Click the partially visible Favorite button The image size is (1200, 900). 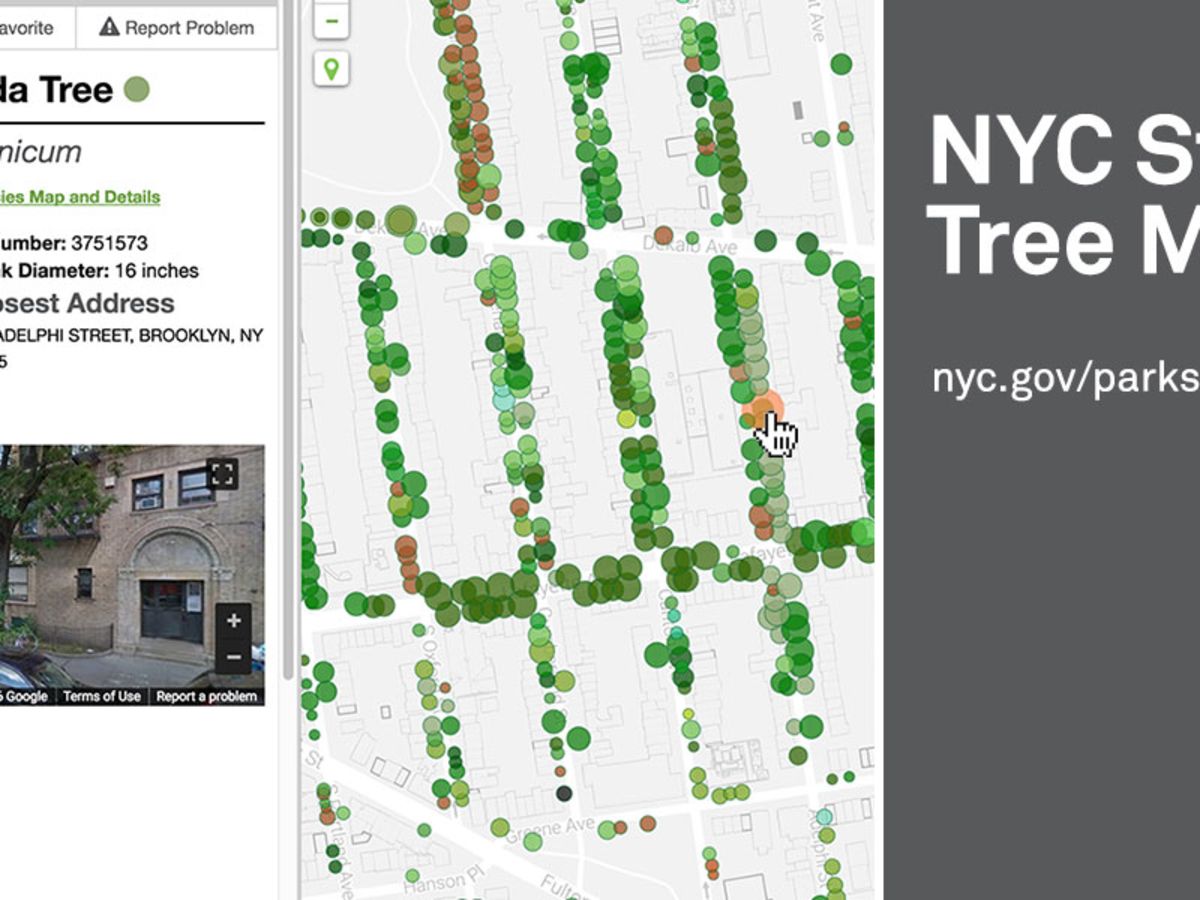[x=37, y=27]
